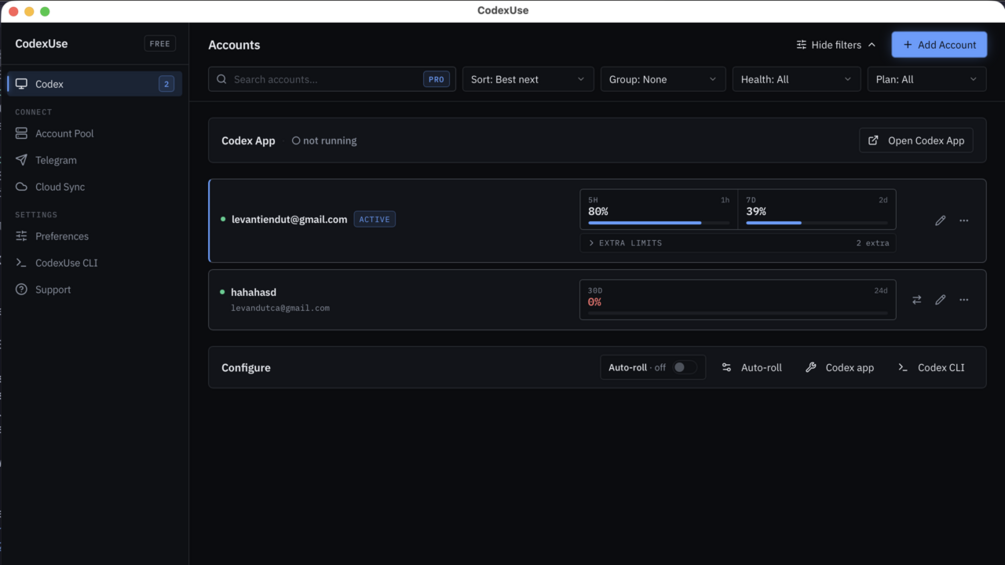Viewport: 1005px width, 565px height.
Task: Edit the levantiendut@gmail.com account pencil icon
Action: (x=940, y=220)
